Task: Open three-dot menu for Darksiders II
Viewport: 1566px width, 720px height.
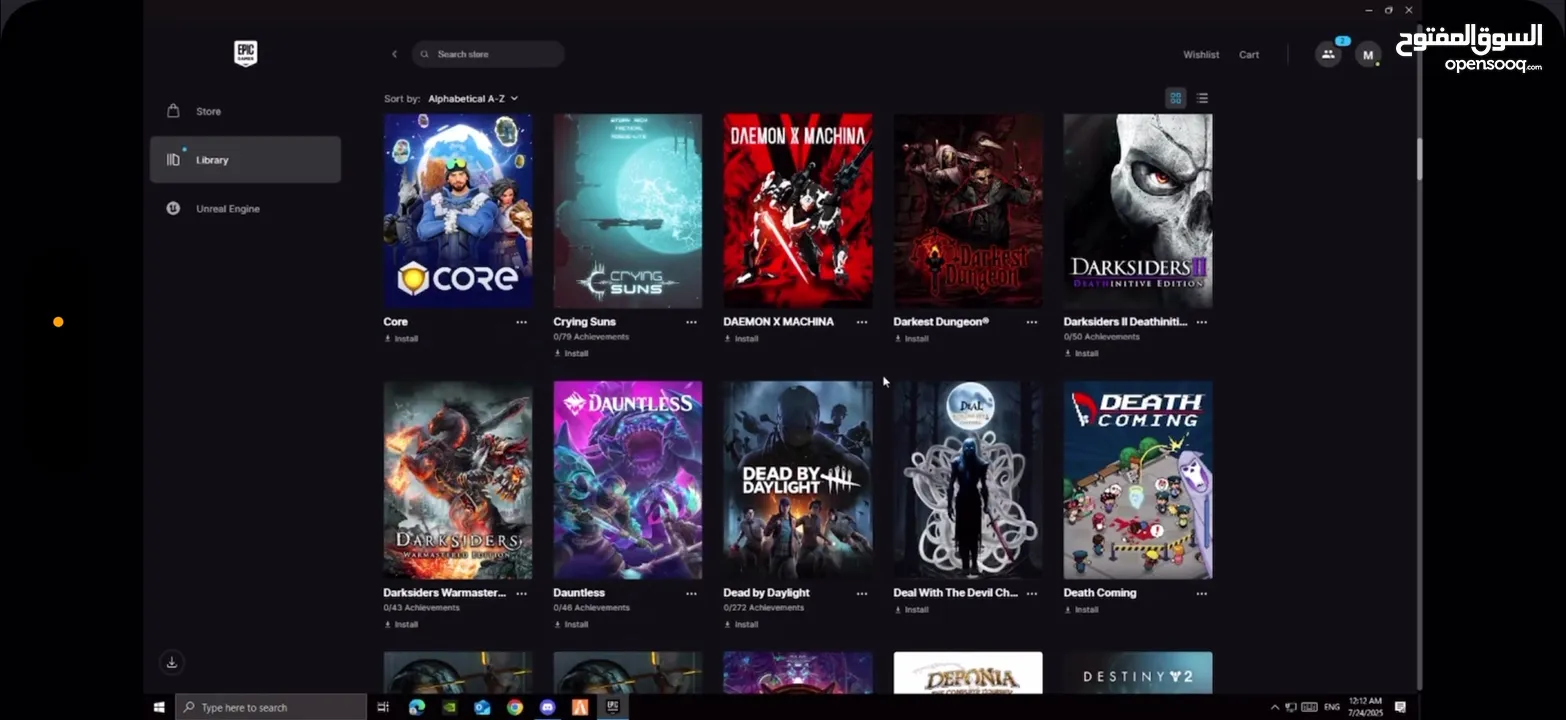Action: click(1201, 322)
